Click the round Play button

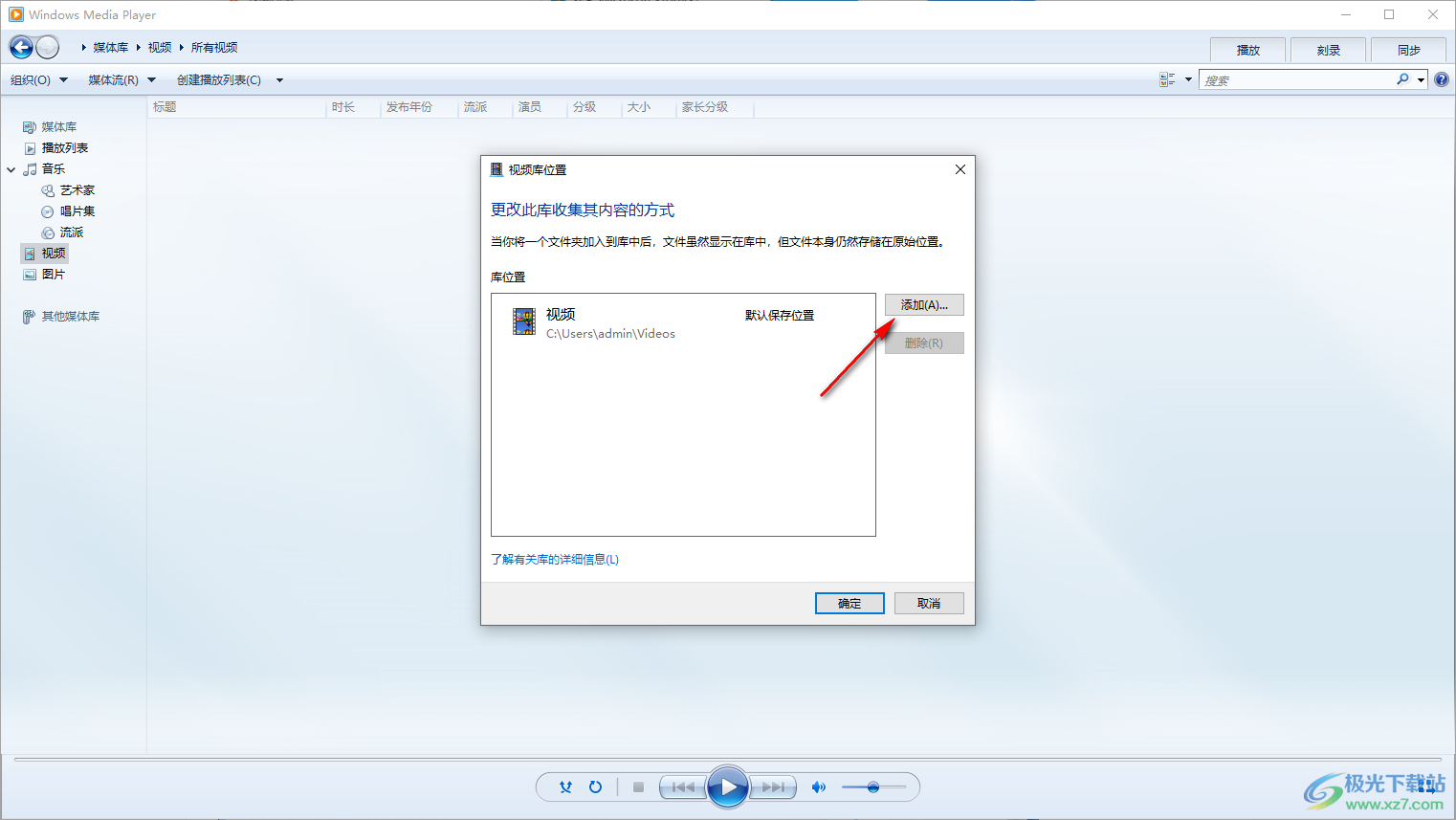[728, 787]
